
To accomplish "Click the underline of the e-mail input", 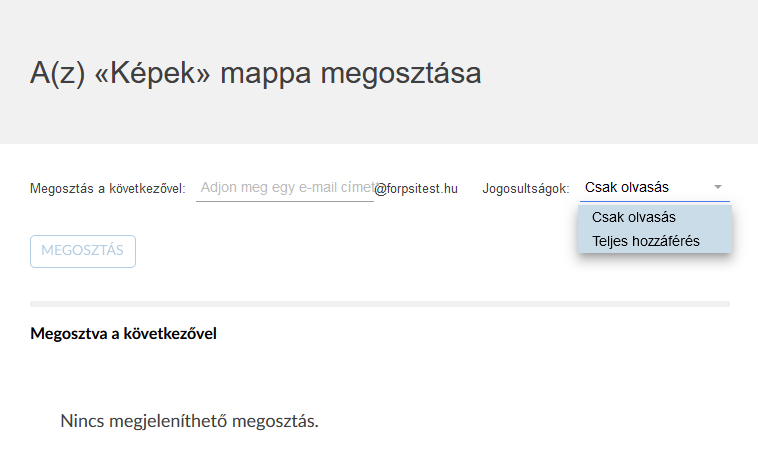I will pos(285,201).
